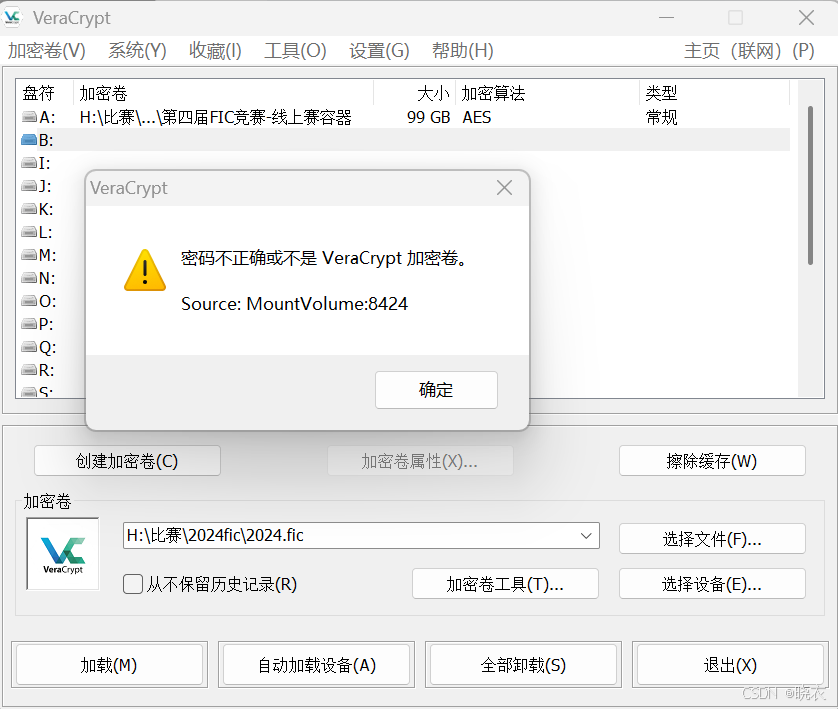This screenshot has width=838, height=709.
Task: Select drive M: icon
Action: 29,255
